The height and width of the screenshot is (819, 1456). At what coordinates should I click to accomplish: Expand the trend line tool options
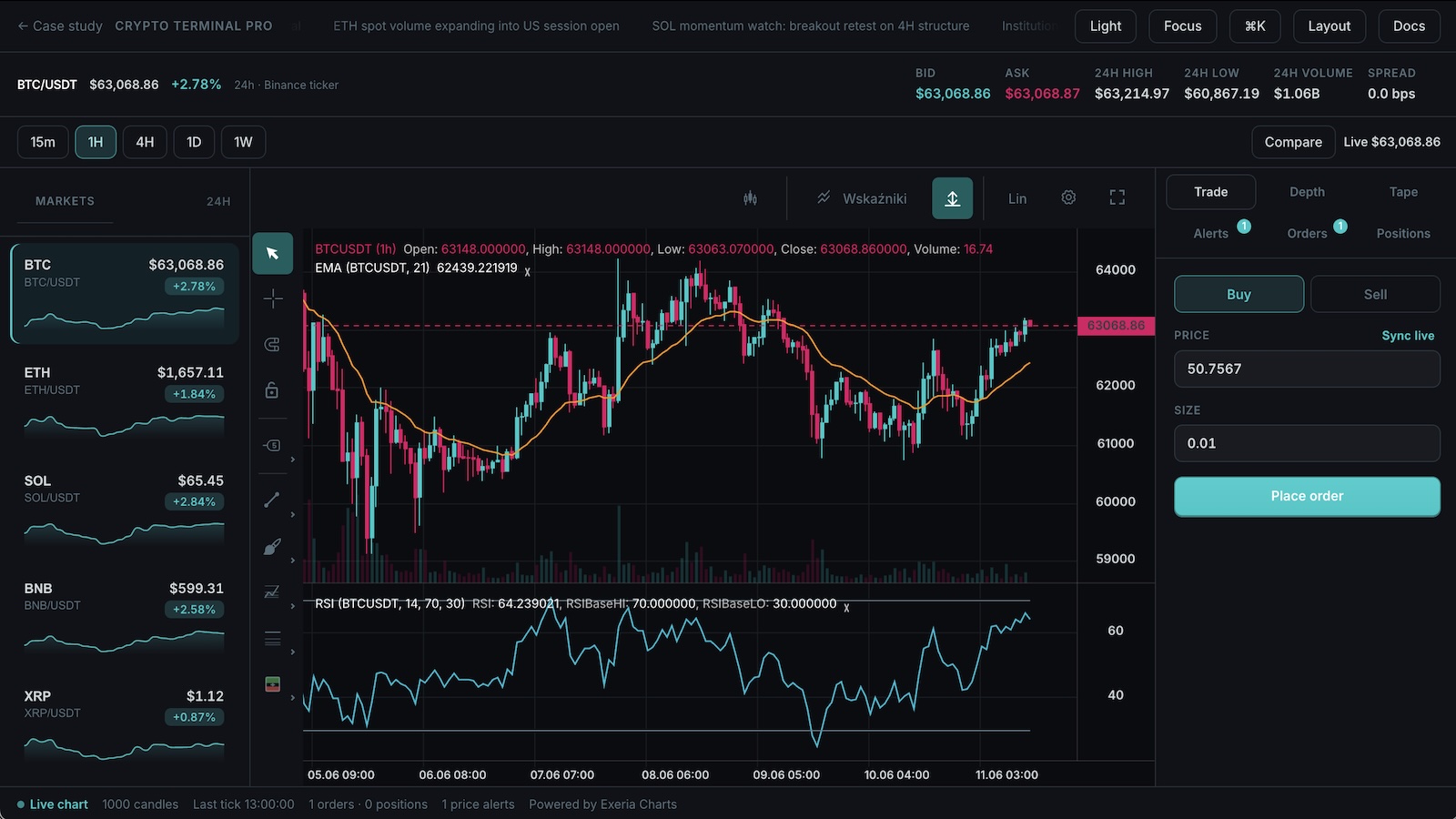pos(292,514)
